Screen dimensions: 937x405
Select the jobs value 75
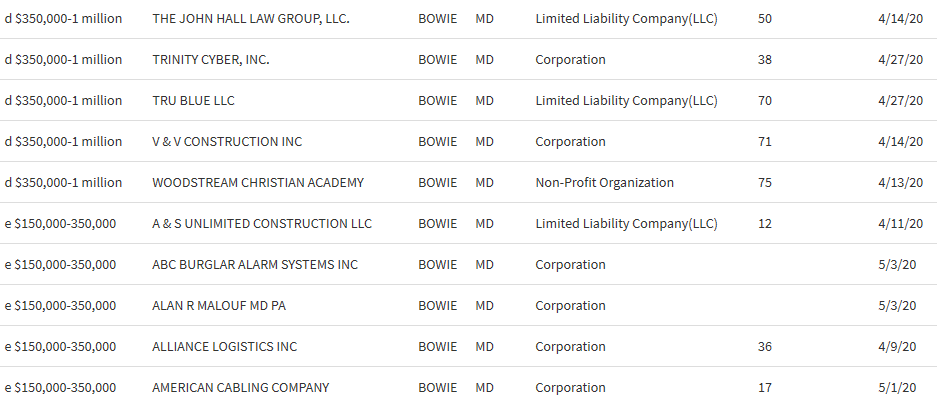coord(765,183)
